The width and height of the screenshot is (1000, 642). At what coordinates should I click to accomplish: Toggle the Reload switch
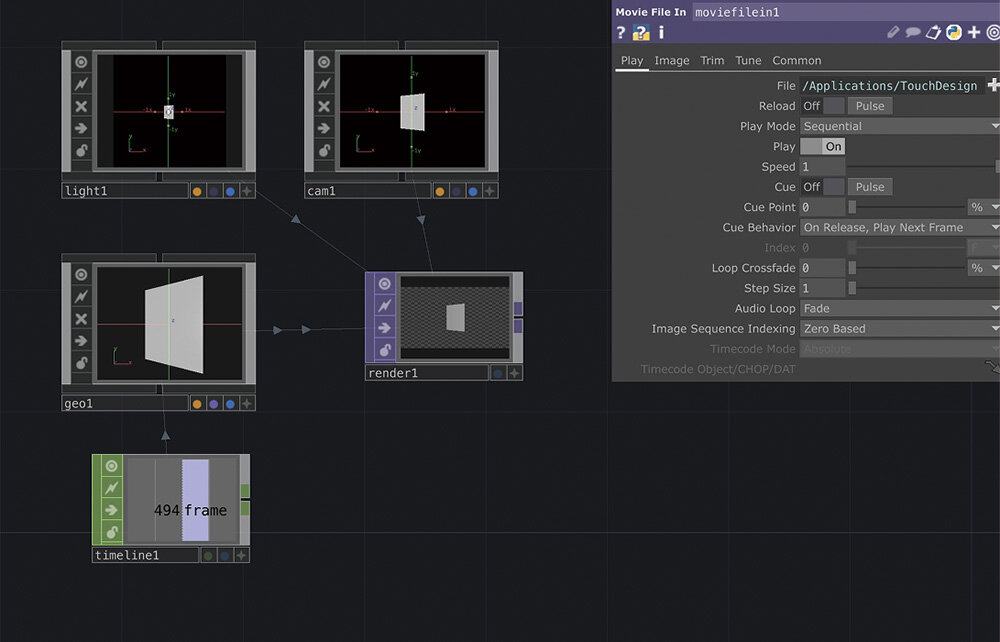[822, 106]
